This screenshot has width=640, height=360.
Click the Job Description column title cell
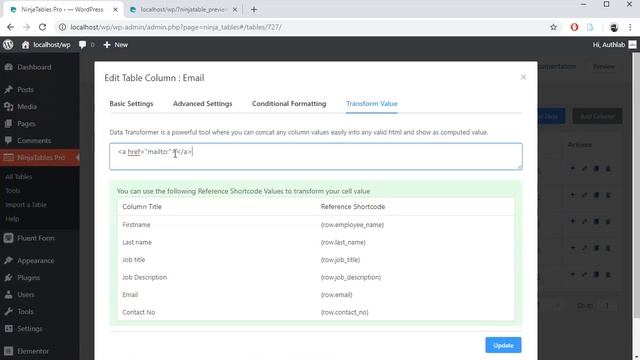pos(144,277)
